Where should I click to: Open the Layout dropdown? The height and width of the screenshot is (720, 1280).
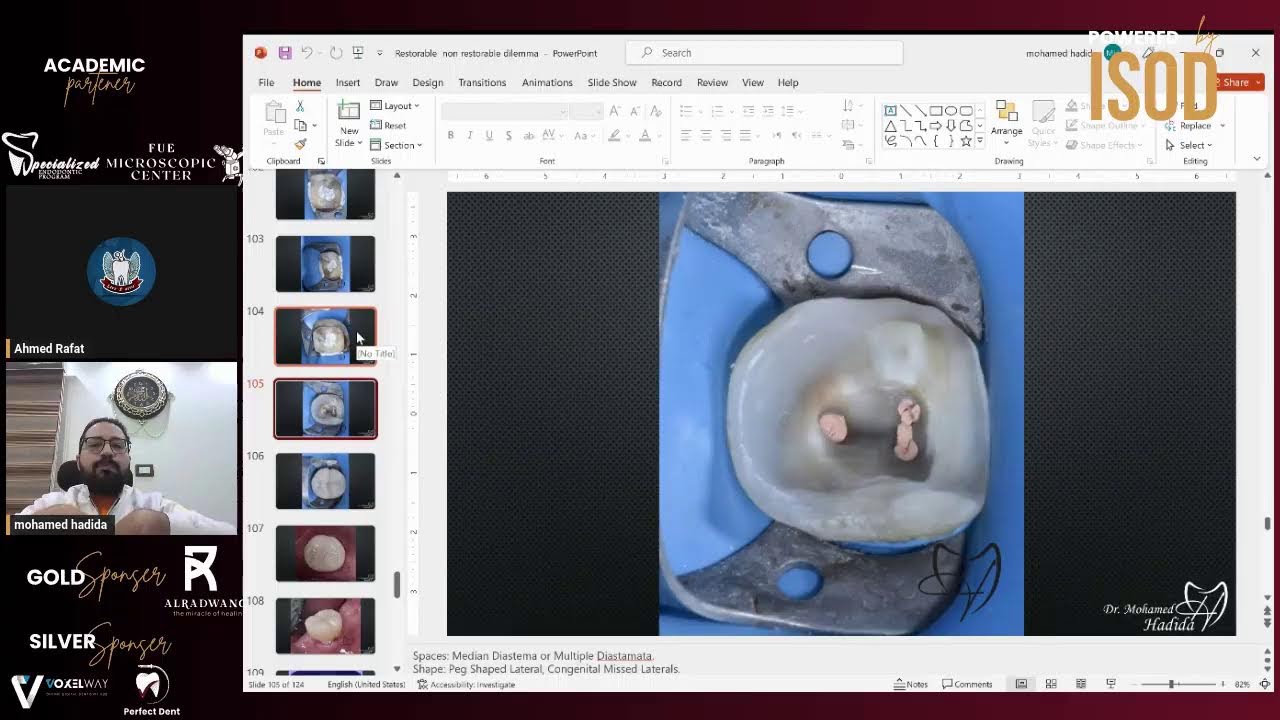pyautogui.click(x=395, y=106)
